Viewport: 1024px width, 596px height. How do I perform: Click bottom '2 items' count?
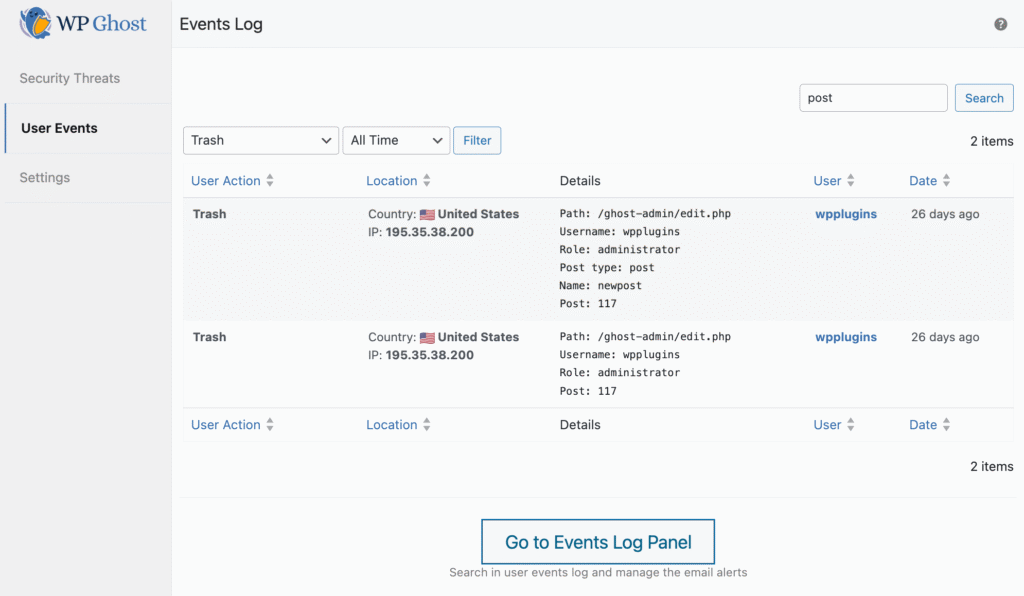pyautogui.click(x=991, y=467)
